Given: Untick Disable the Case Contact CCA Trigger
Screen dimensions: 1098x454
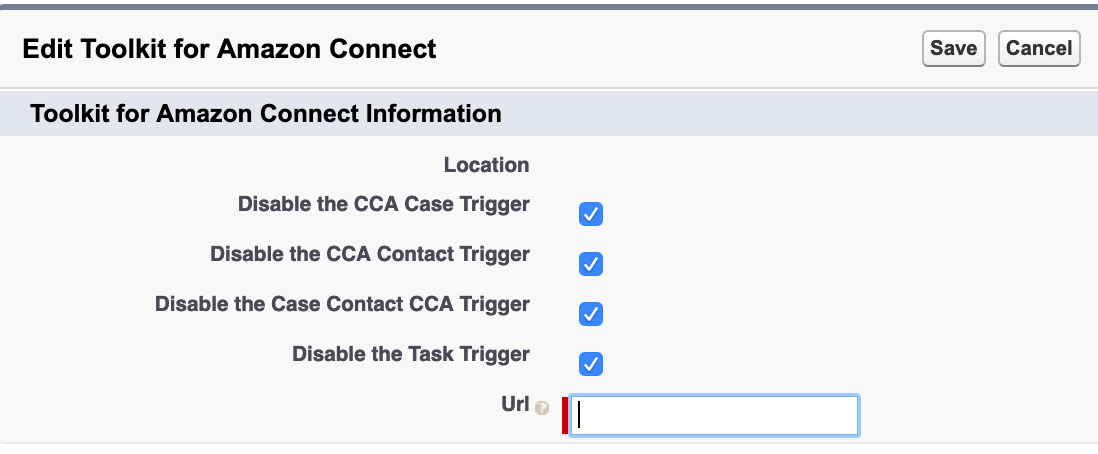Looking at the screenshot, I should click(x=590, y=314).
